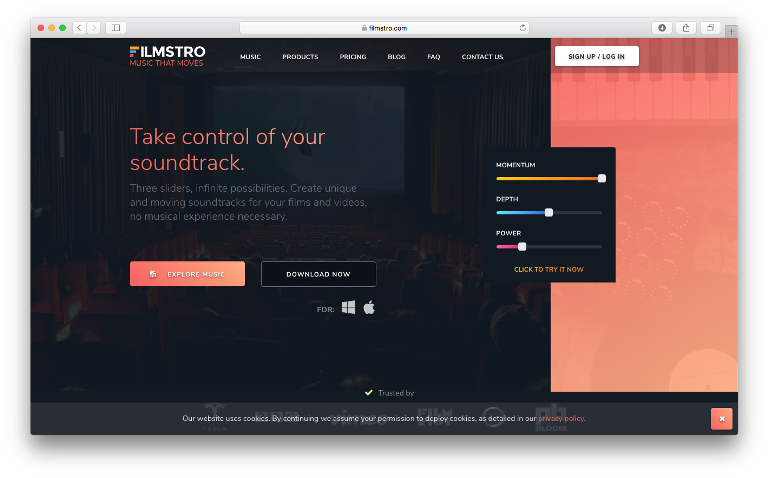The width and height of the screenshot is (768, 478).
Task: Click Sign Up / Log In button
Action: [x=597, y=56]
